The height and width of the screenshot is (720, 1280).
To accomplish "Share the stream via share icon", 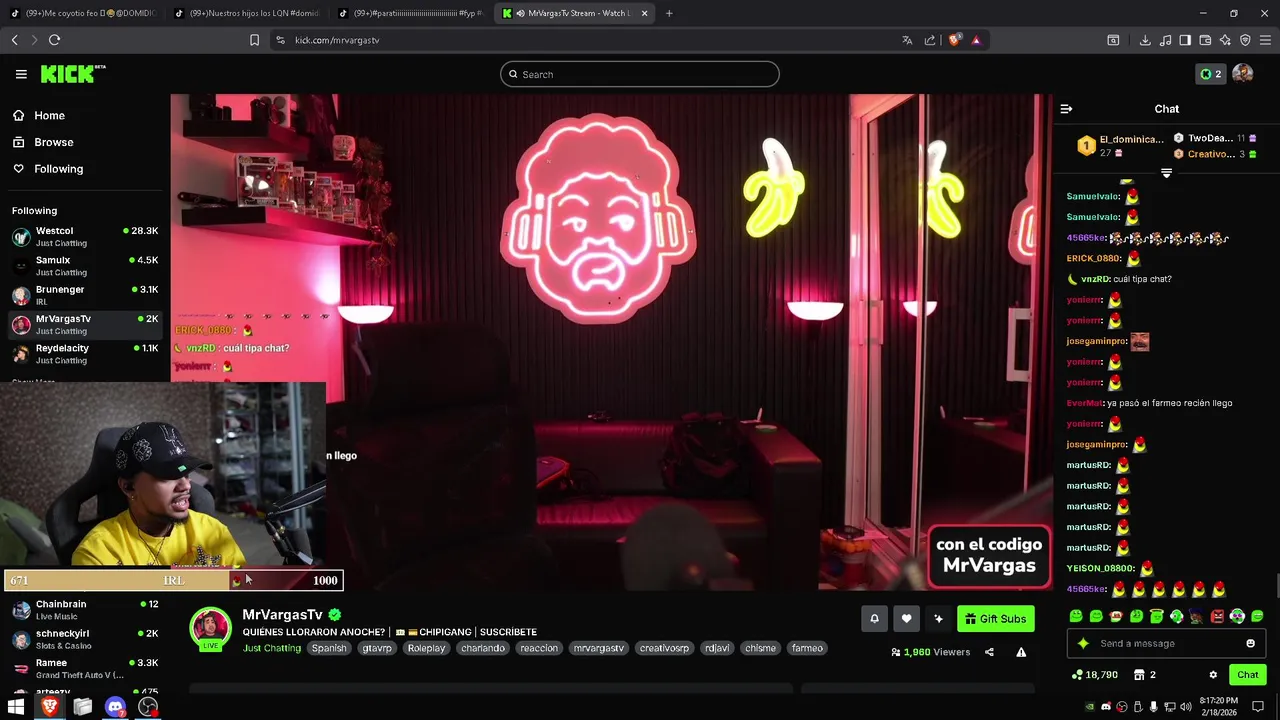I will pos(989,652).
